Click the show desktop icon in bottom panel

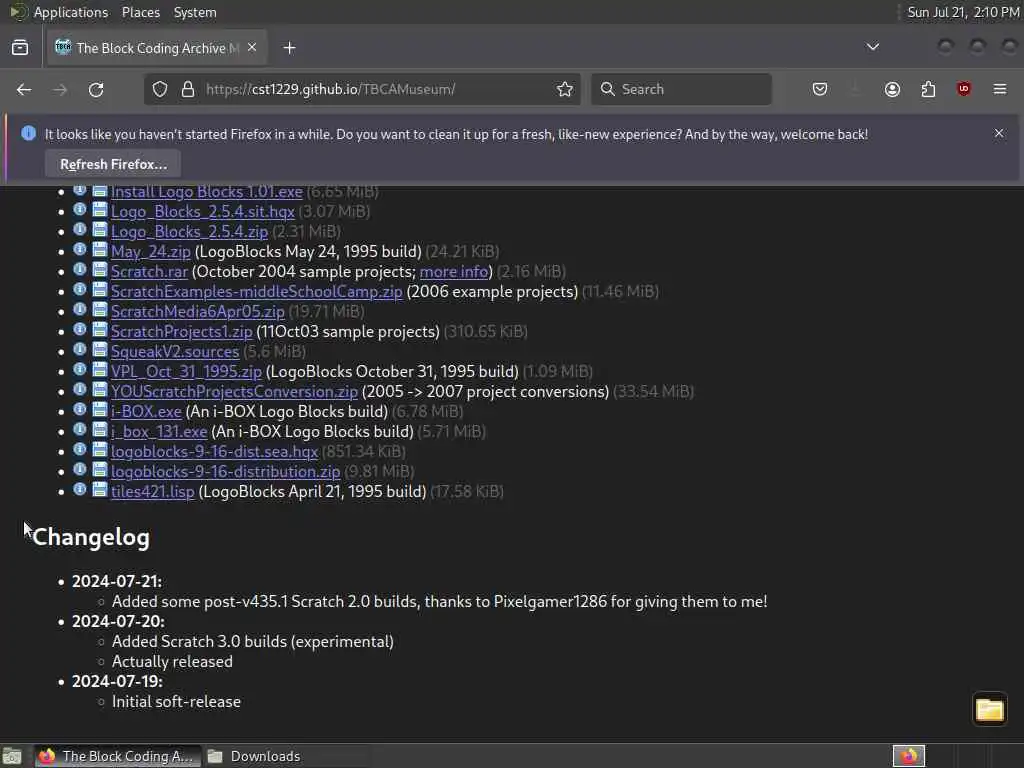tap(12, 756)
